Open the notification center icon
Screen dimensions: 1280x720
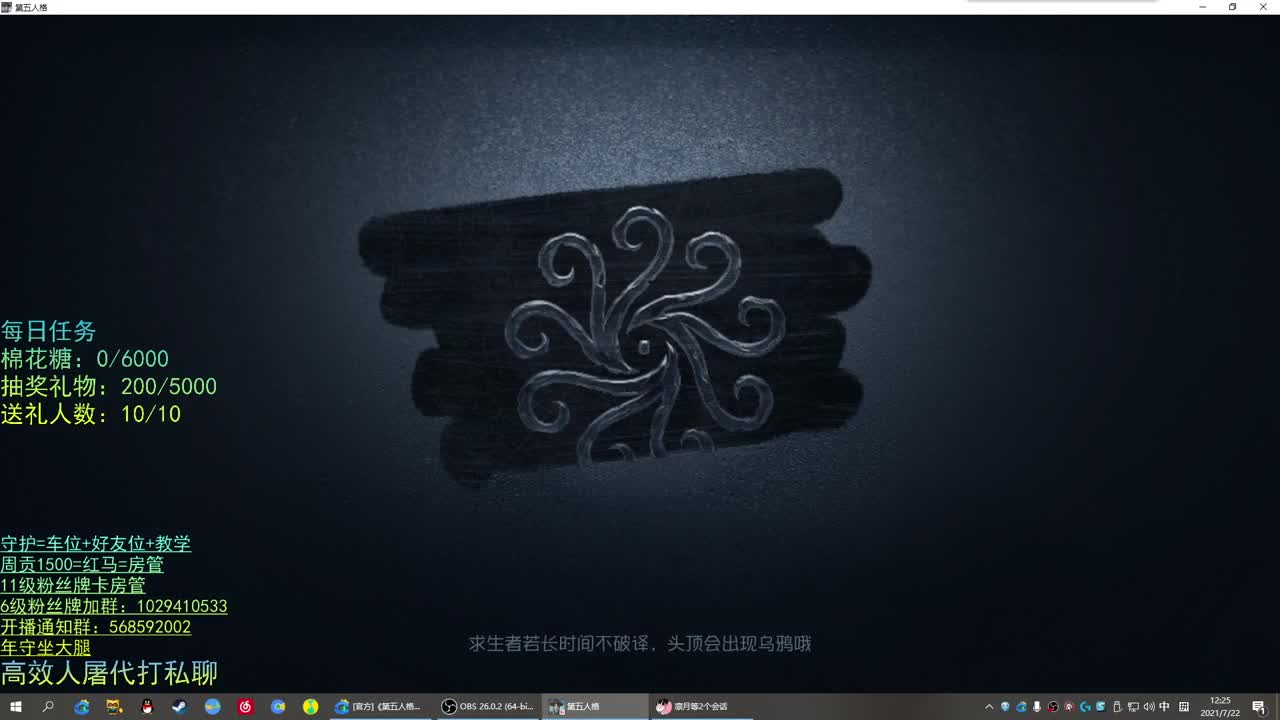(1259, 707)
